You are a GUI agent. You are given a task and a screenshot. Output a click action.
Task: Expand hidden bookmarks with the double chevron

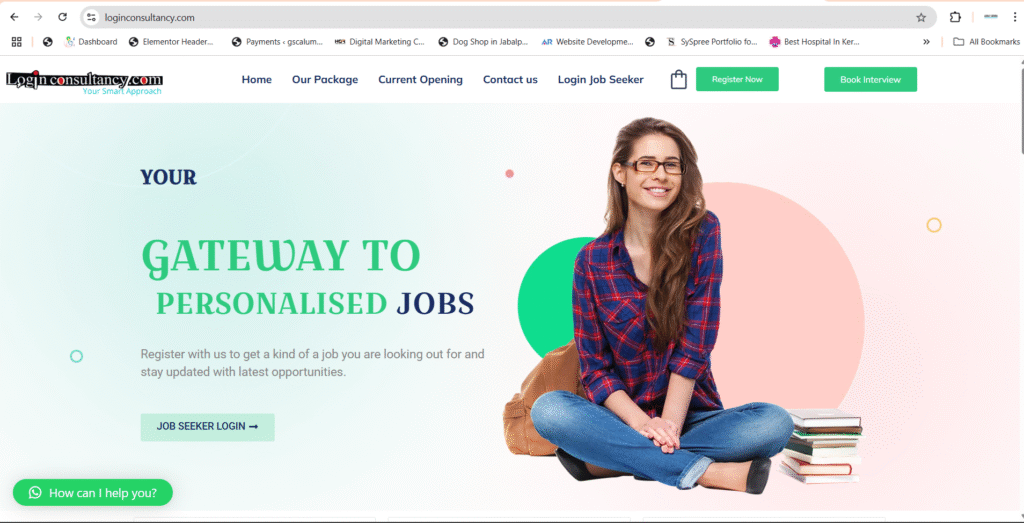pyautogui.click(x=926, y=42)
